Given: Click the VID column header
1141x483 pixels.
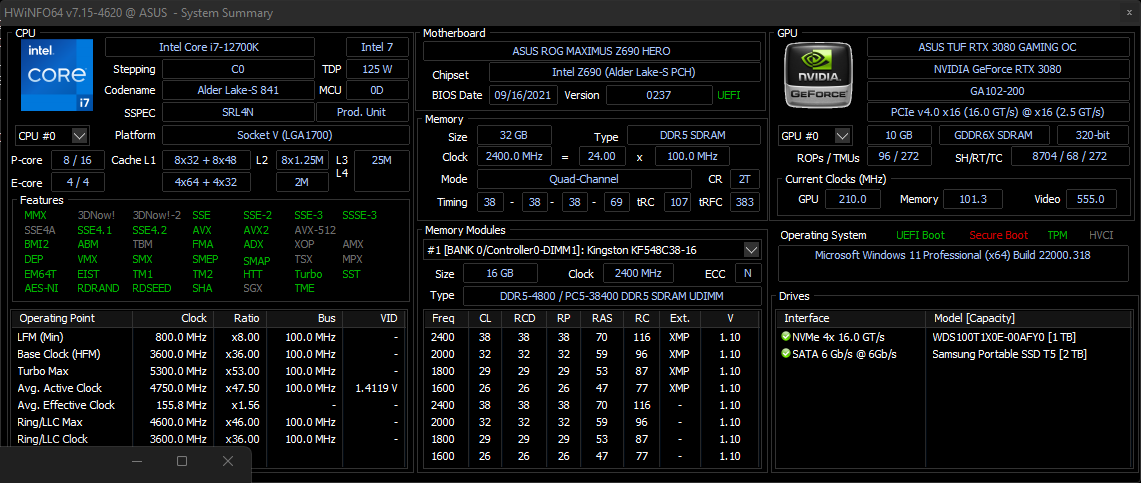Looking at the screenshot, I should (376, 319).
